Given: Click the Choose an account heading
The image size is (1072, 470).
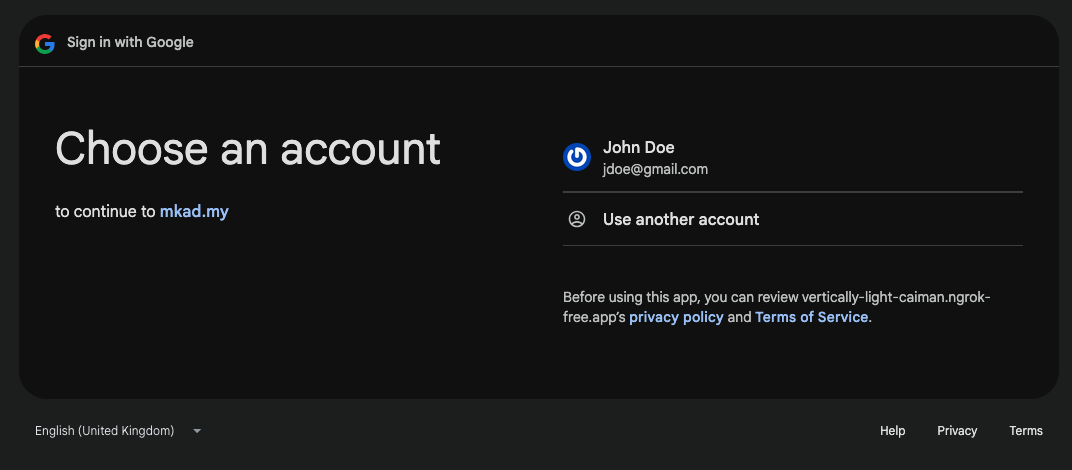Looking at the screenshot, I should click(x=248, y=148).
